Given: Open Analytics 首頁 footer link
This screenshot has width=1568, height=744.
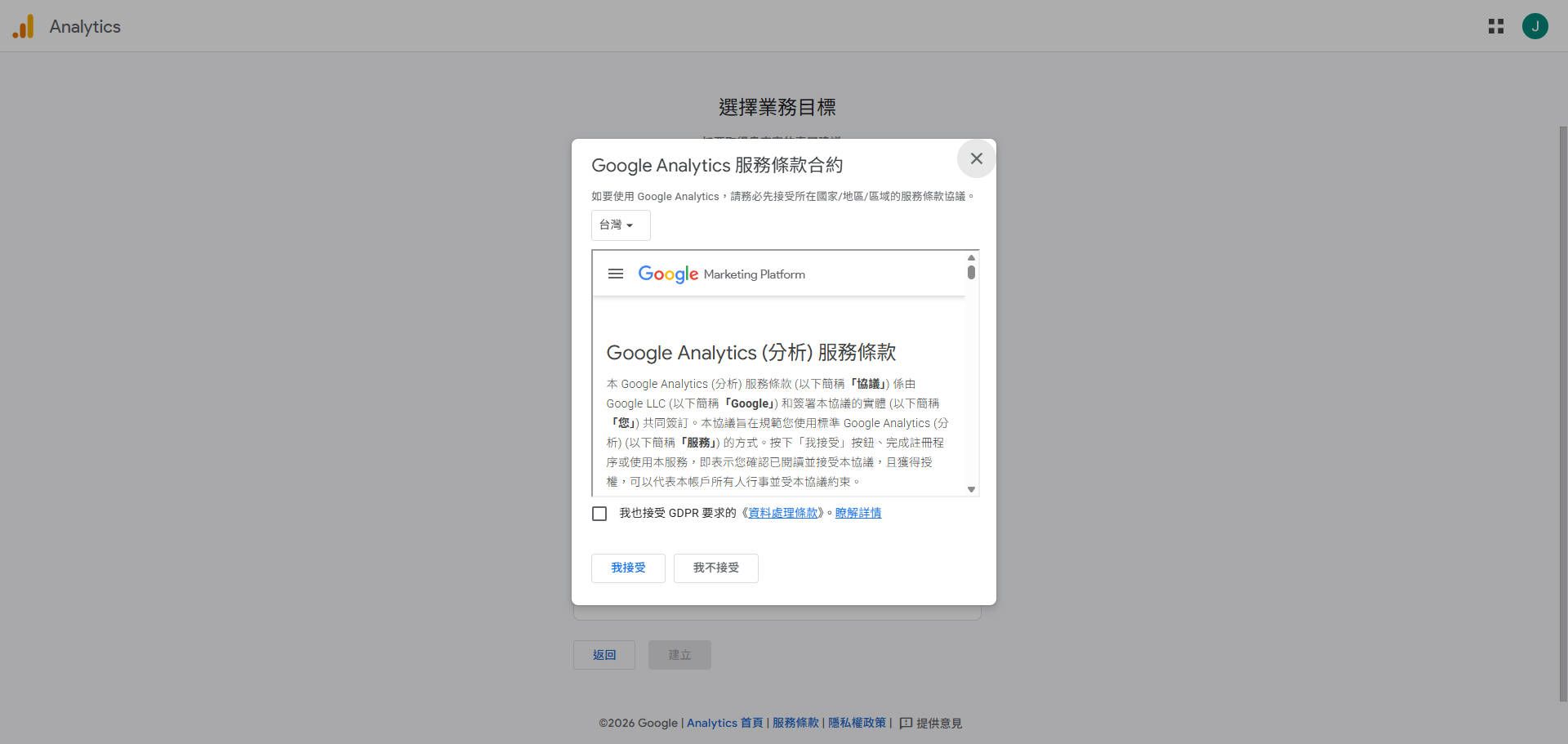Looking at the screenshot, I should (x=724, y=723).
